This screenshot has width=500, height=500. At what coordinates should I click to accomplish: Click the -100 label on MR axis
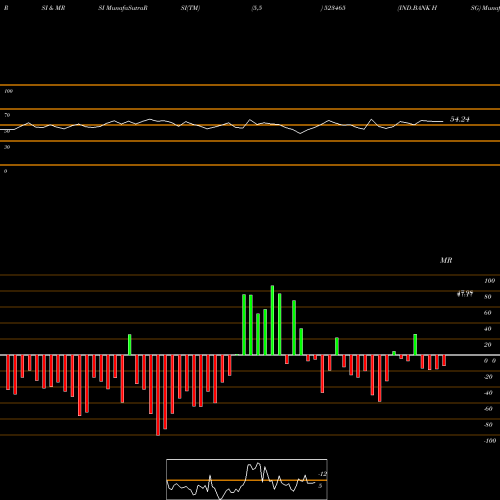click(490, 441)
